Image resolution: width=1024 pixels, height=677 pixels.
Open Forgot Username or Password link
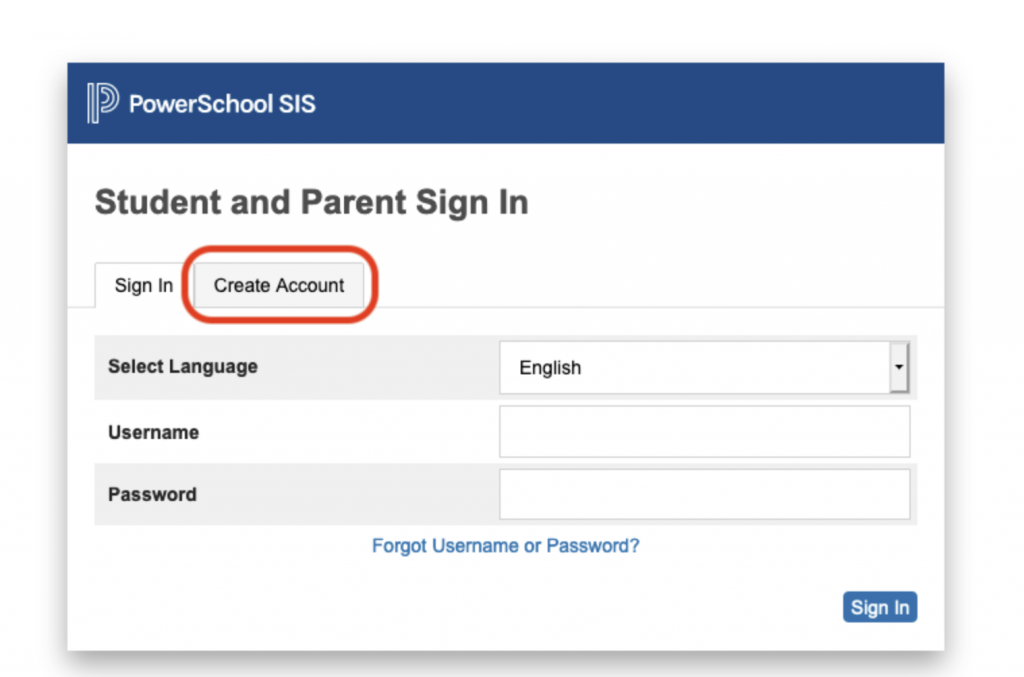(x=505, y=546)
